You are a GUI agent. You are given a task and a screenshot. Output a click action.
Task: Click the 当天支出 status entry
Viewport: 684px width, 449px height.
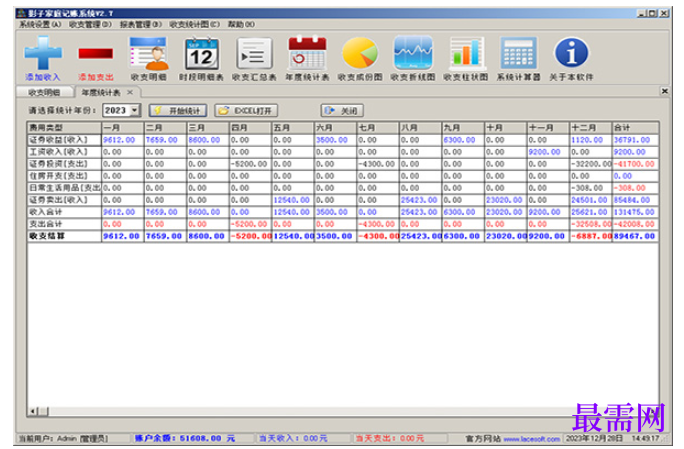(x=389, y=438)
